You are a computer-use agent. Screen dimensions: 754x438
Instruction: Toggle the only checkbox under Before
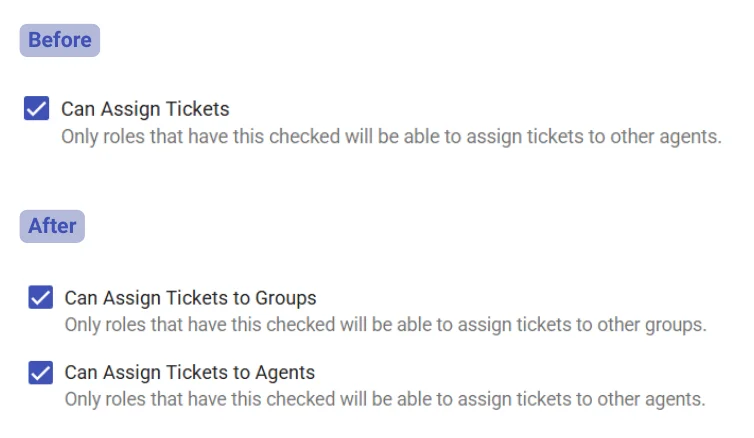point(37,109)
